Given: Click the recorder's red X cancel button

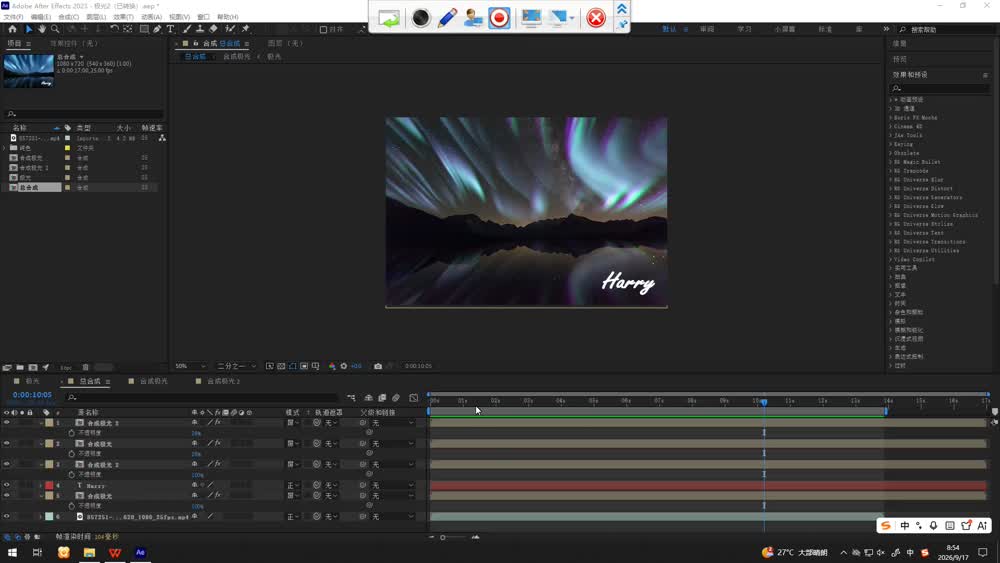Looking at the screenshot, I should point(596,17).
